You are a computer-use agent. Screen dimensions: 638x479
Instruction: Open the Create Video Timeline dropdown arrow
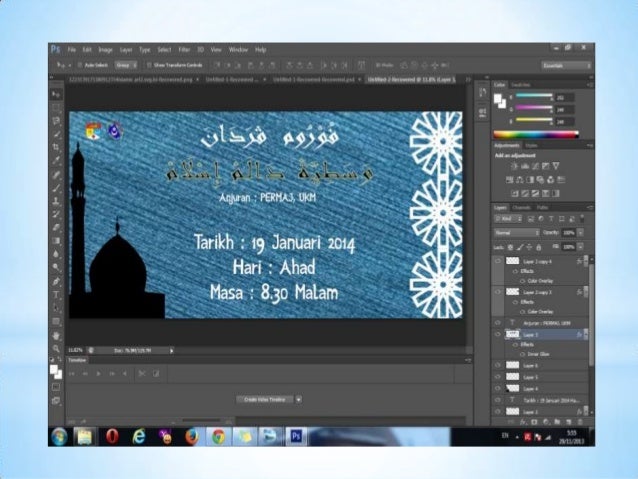(298, 400)
